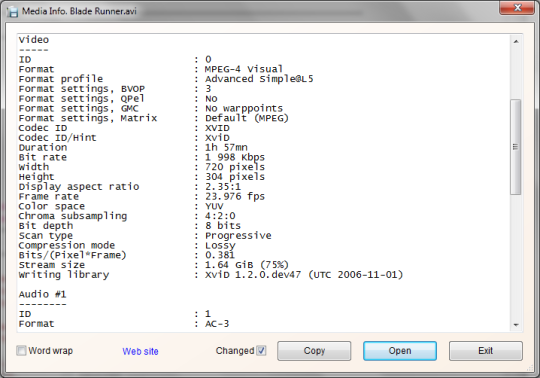Click the 'No warppoints' GMC value
Viewport: 540px width, 378px height.
[x=244, y=108]
